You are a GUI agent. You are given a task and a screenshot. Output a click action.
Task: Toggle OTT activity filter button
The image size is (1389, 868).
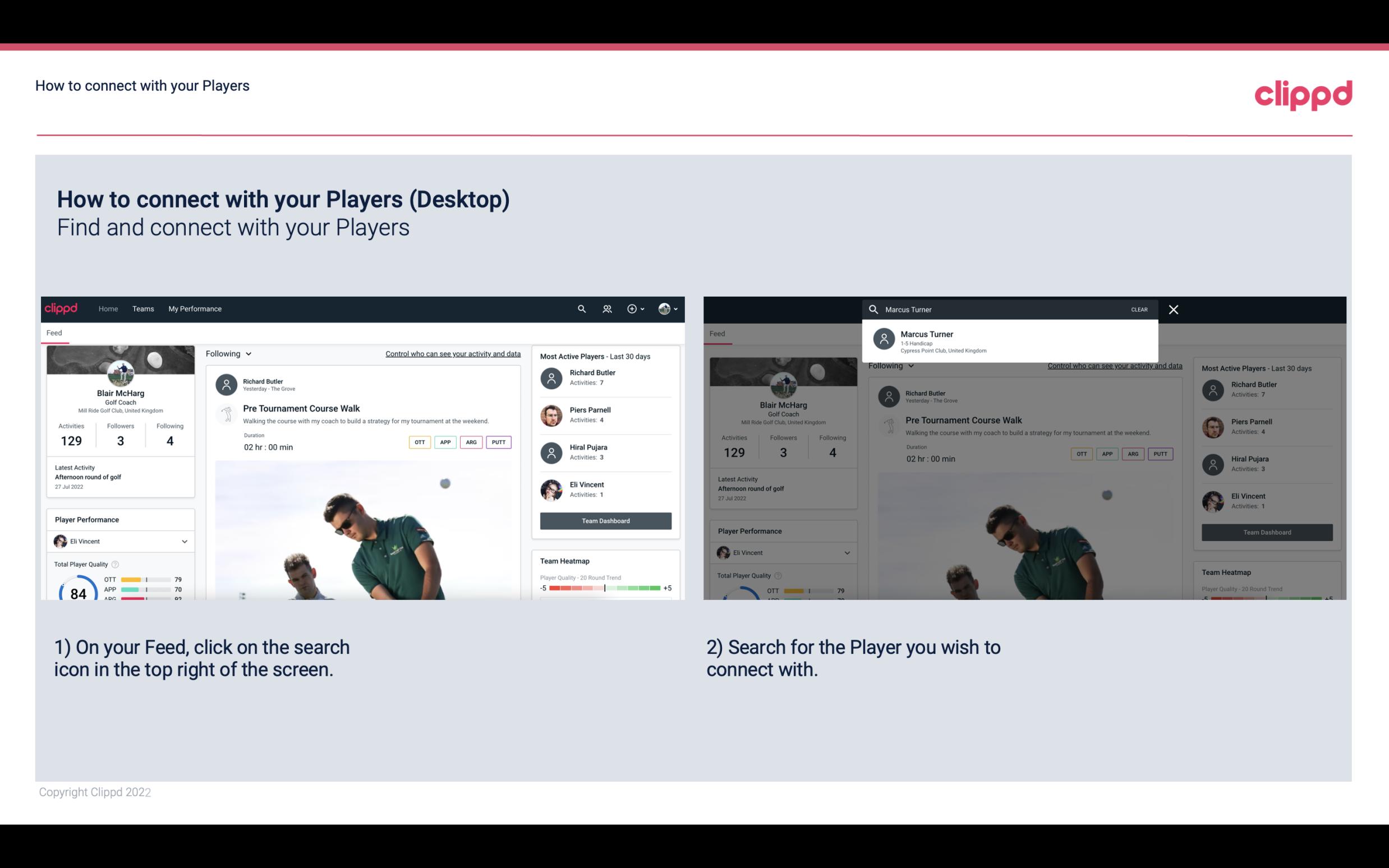pyautogui.click(x=418, y=442)
